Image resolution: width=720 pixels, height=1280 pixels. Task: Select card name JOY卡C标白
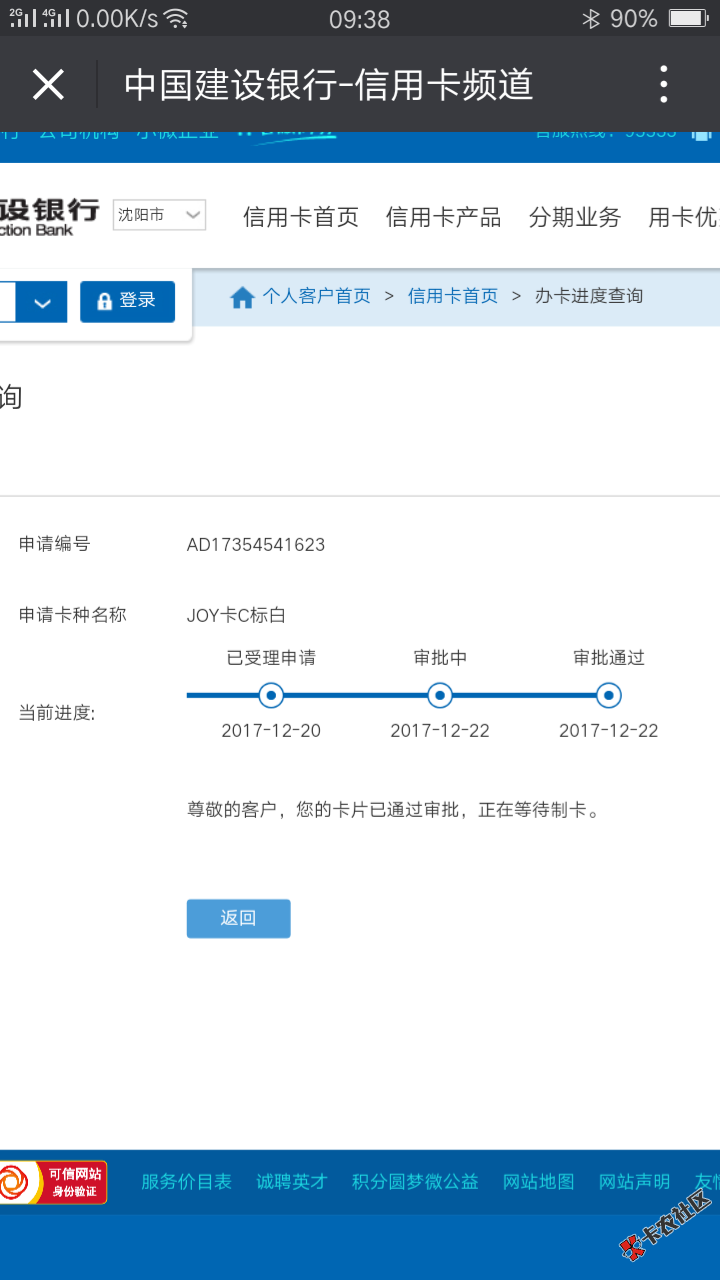236,615
